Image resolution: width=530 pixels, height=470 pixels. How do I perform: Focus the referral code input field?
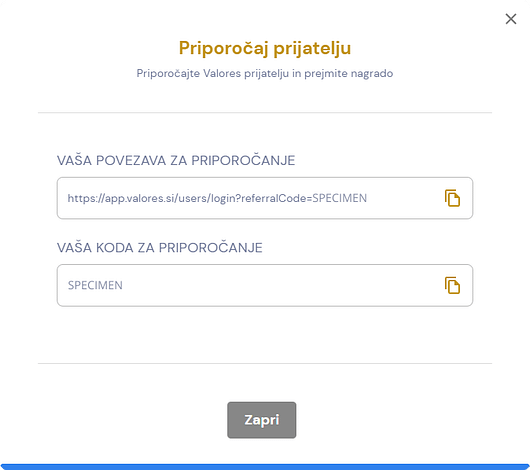[x=265, y=285]
